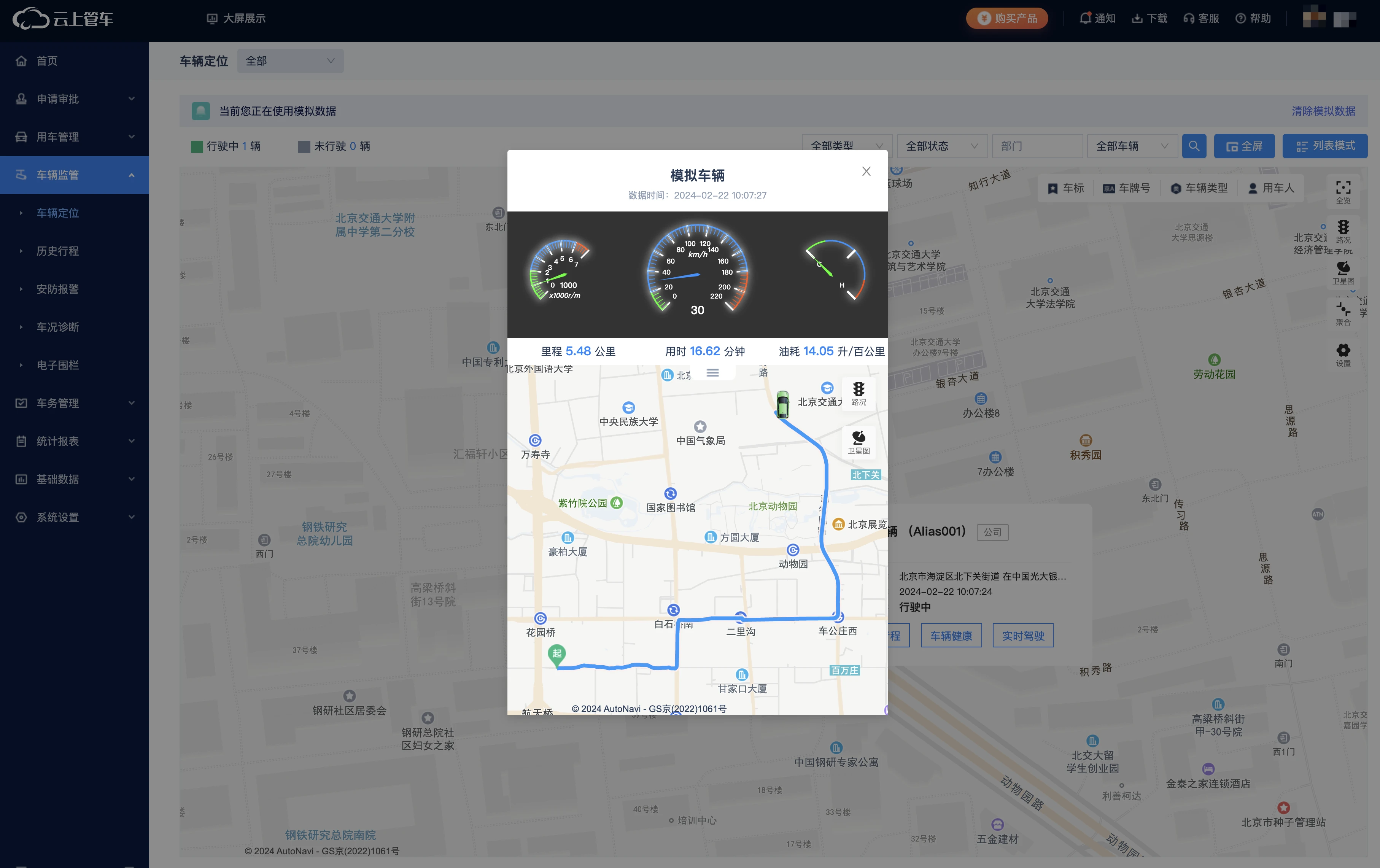Viewport: 1380px width, 868px height.
Task: Click the temperature gauge C-H
Action: coord(836,269)
